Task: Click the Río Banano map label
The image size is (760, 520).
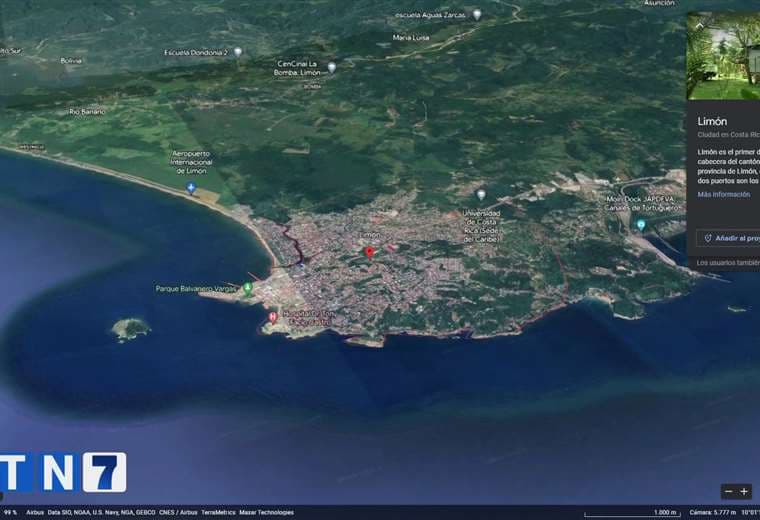Action: 88,111
